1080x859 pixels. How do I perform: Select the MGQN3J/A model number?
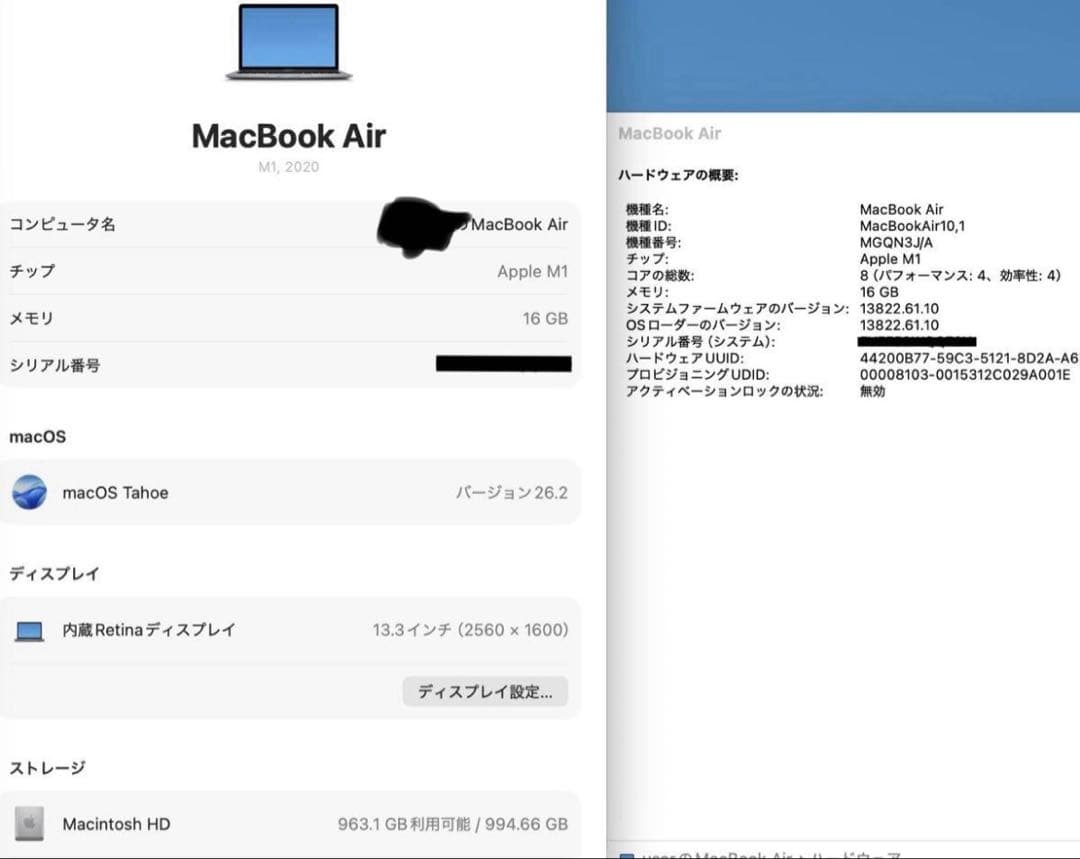pos(896,242)
